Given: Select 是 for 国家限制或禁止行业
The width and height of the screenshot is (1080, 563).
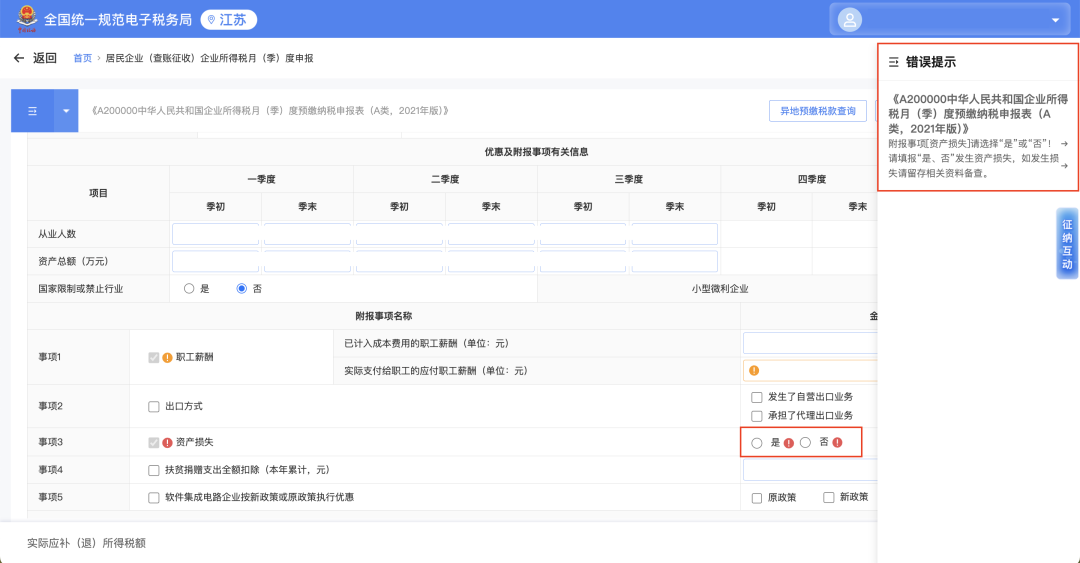Looking at the screenshot, I should (188, 289).
